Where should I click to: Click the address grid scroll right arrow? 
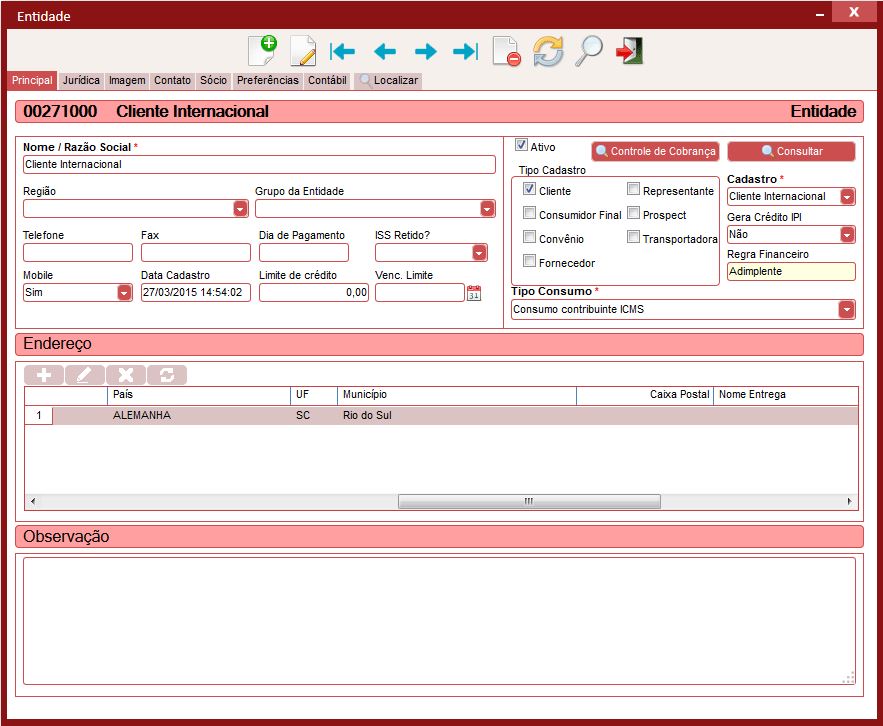tap(849, 501)
